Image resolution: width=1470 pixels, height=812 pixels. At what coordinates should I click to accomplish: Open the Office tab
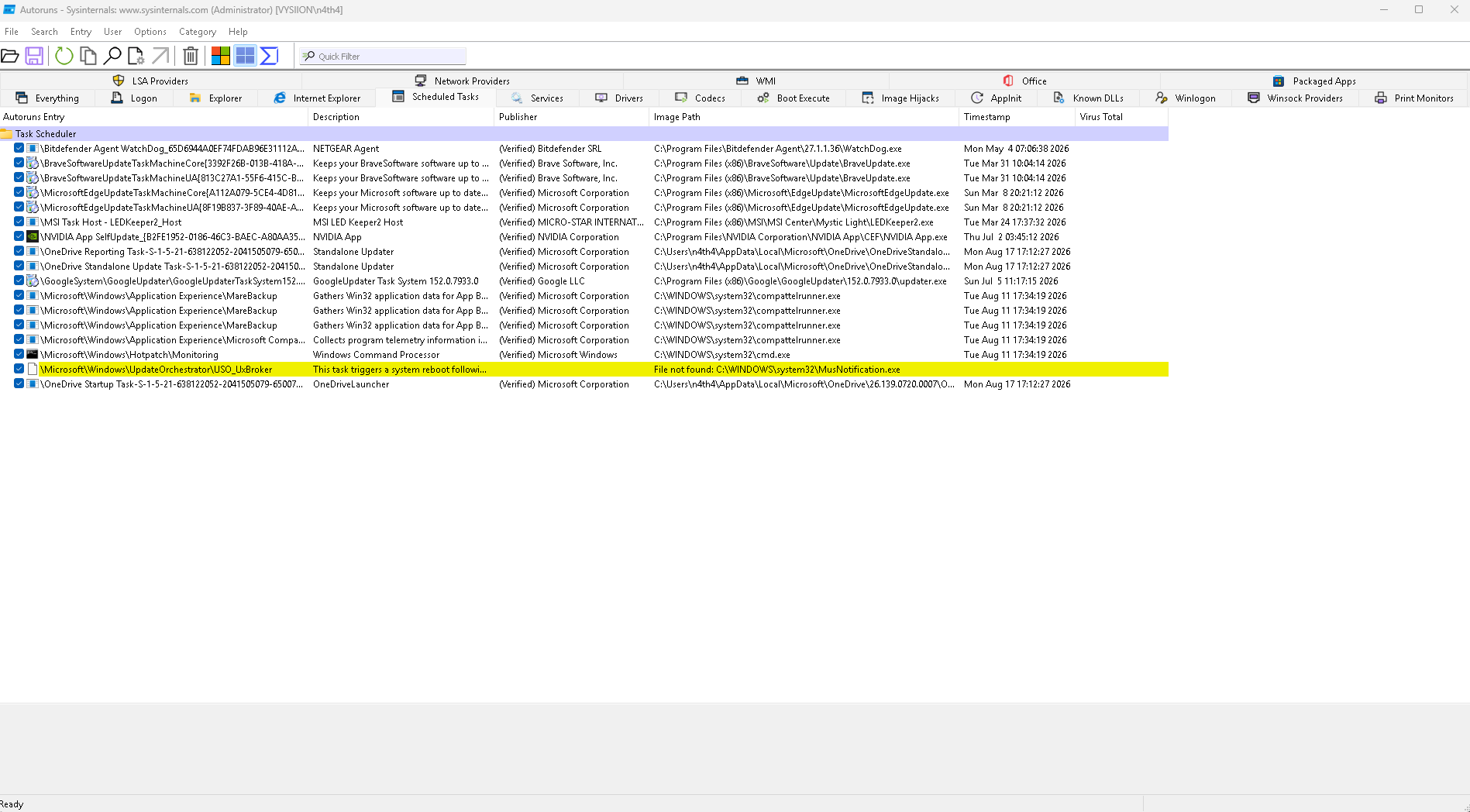point(1024,81)
